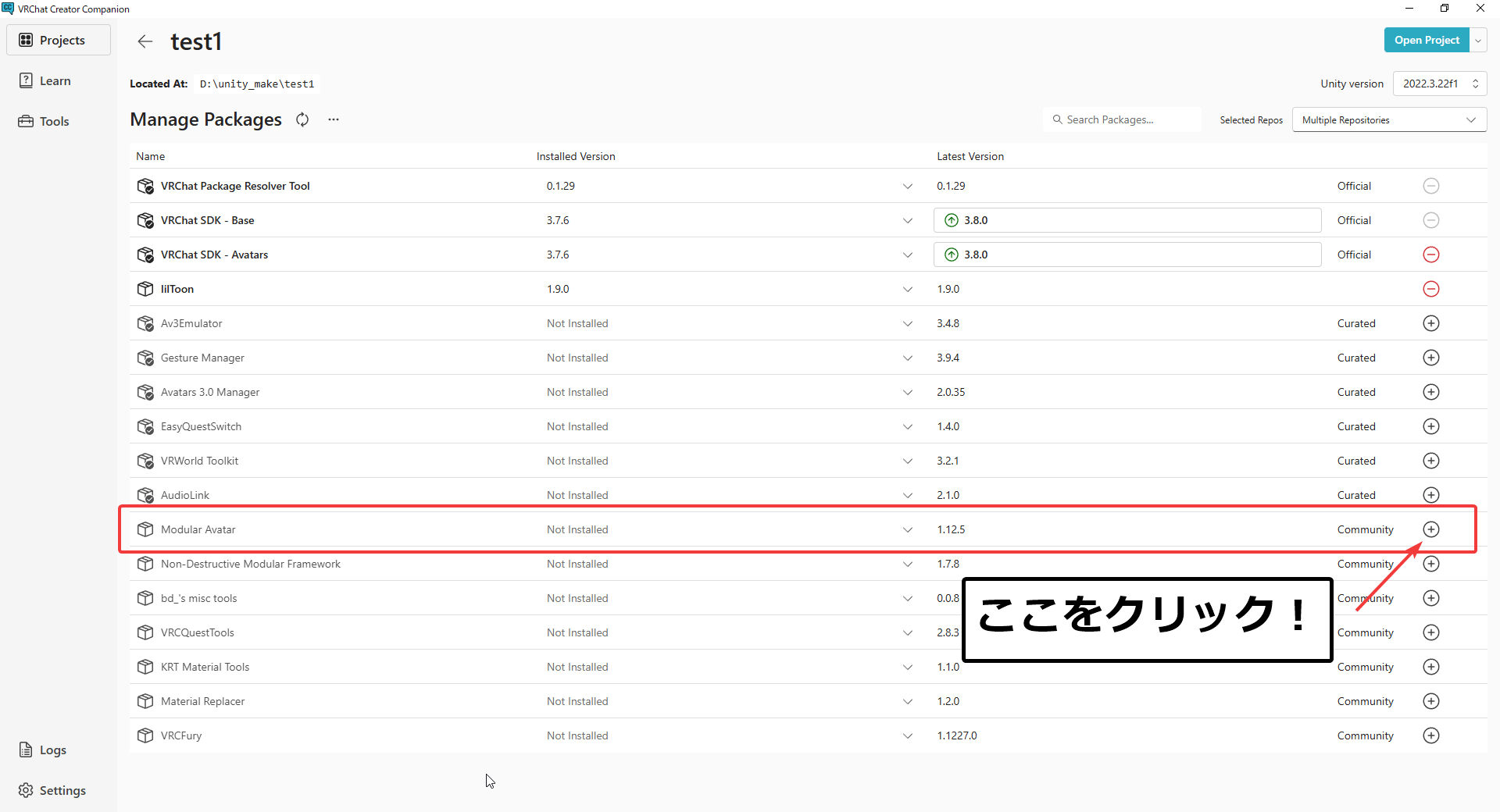The width and height of the screenshot is (1500, 812).
Task: Add the AudioLink package
Action: (1431, 495)
